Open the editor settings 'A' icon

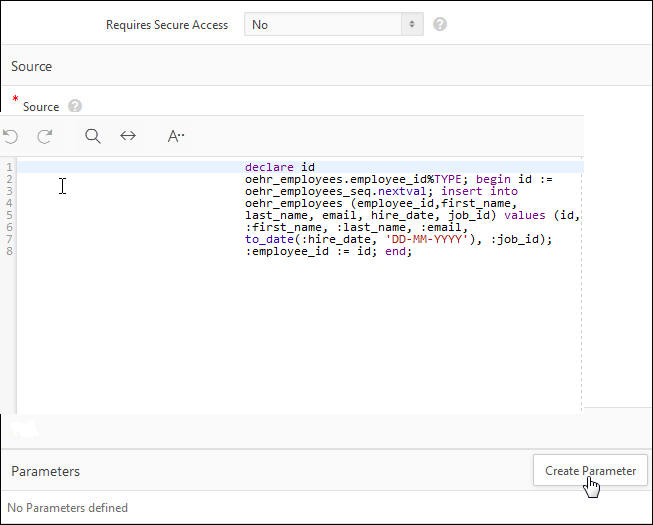176,136
